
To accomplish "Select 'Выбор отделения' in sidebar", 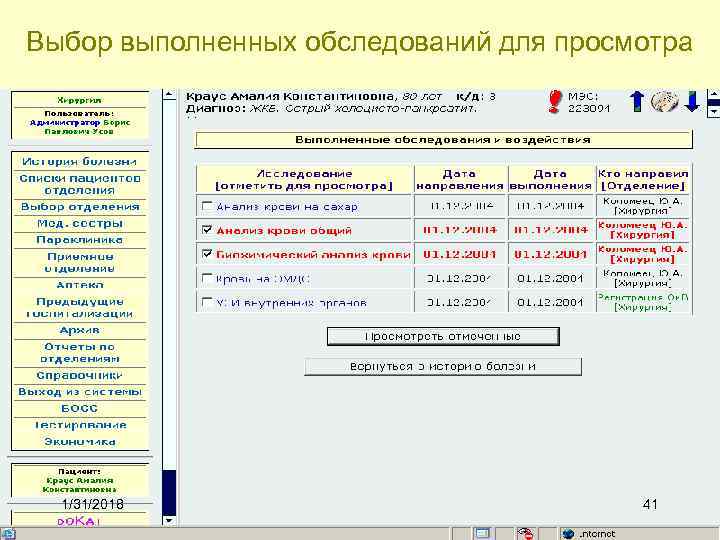I will [80, 207].
